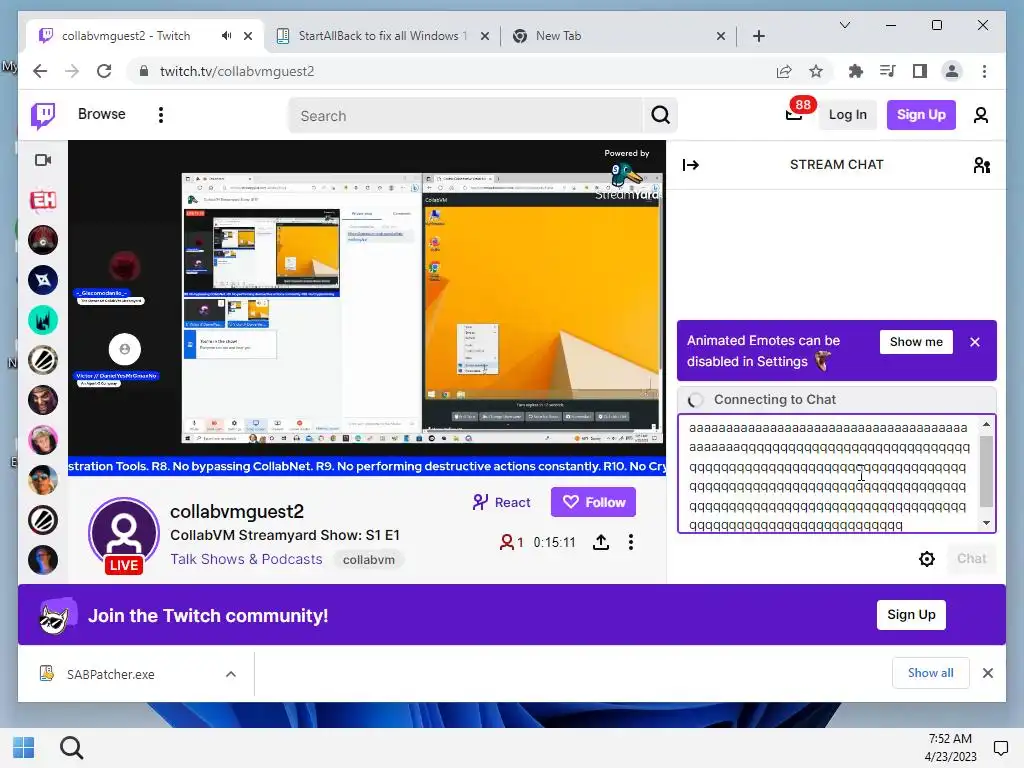Click the Sign Up button in header
Viewport: 1024px width, 768px height.
[921, 115]
